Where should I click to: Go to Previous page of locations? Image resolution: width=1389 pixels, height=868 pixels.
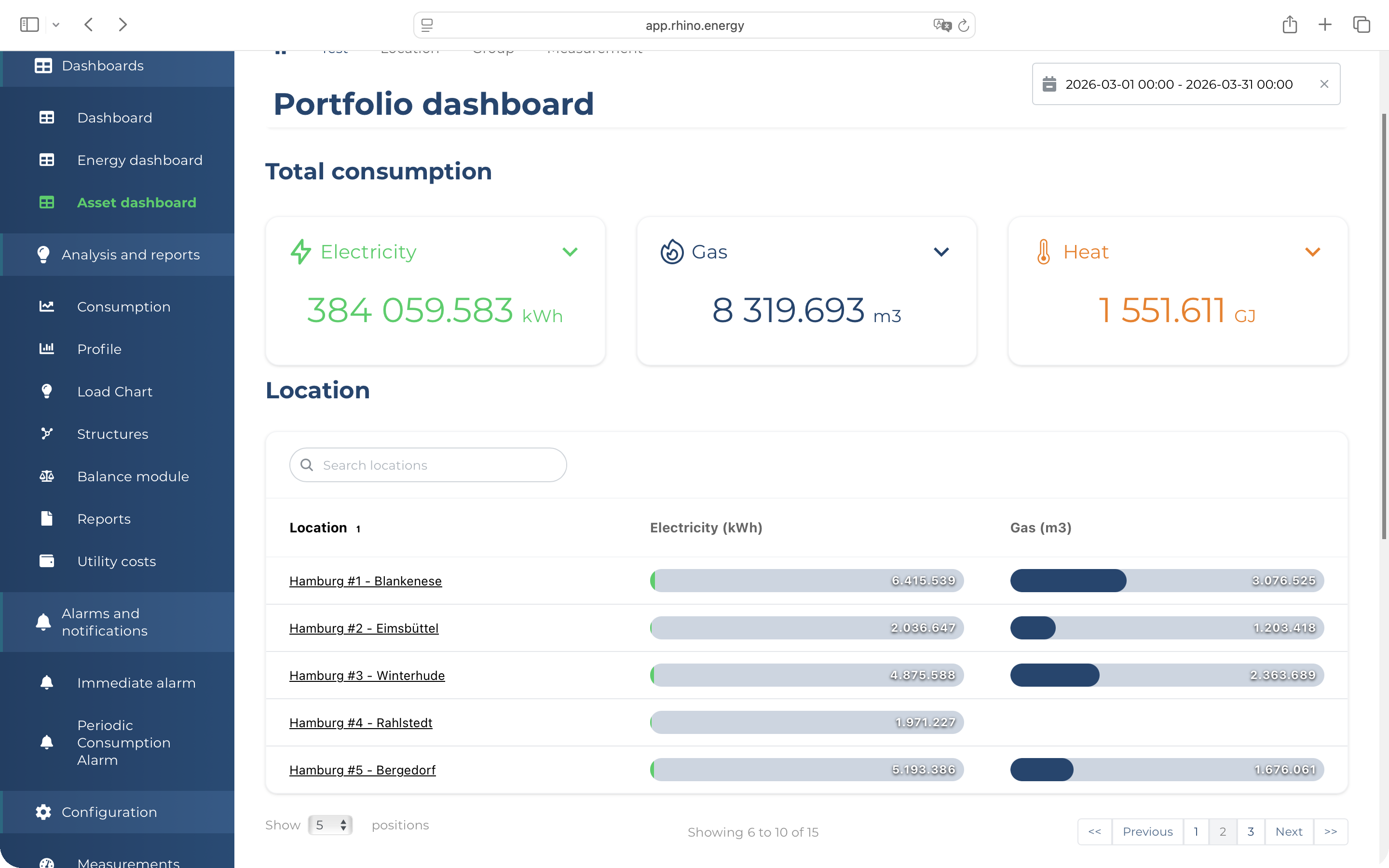point(1147,831)
